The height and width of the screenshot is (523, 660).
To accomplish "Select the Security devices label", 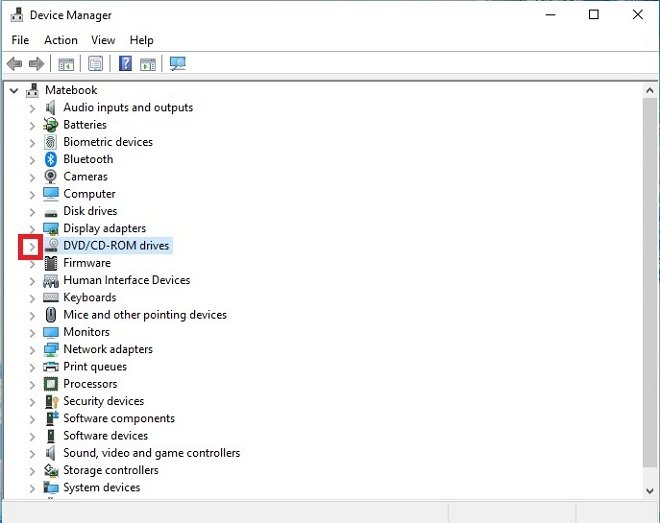I will pyautogui.click(x=104, y=401).
